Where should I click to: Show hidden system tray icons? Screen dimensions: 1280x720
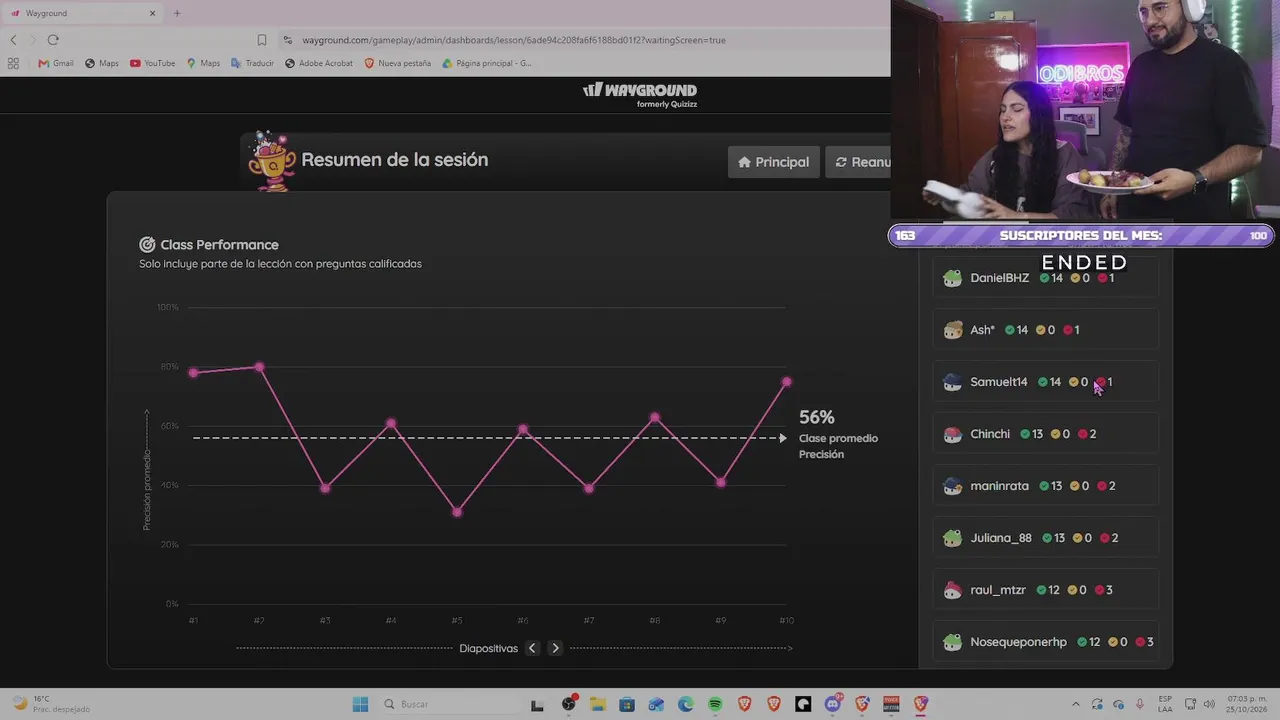(x=1076, y=704)
